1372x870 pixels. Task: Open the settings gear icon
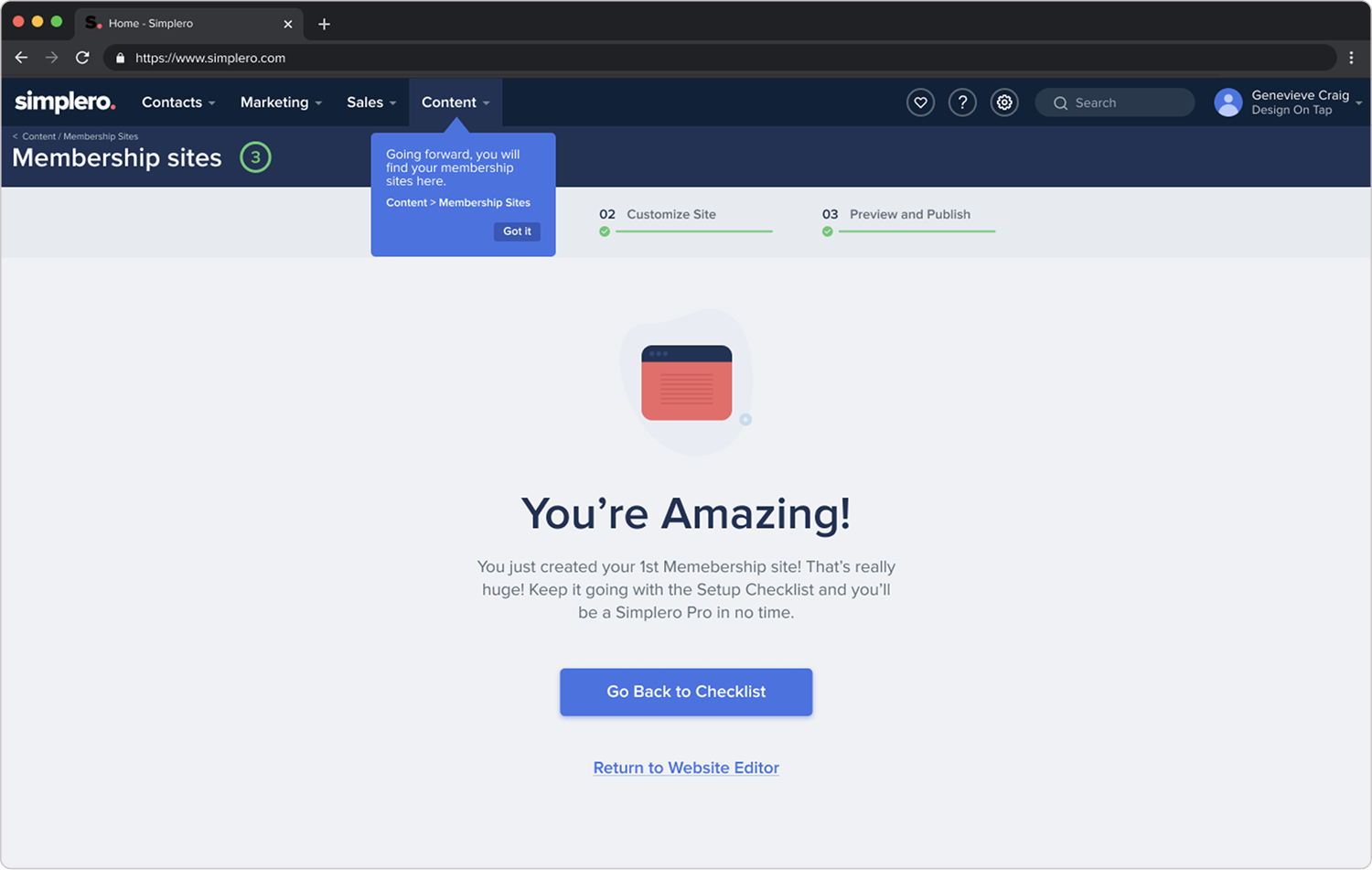[x=1004, y=102]
